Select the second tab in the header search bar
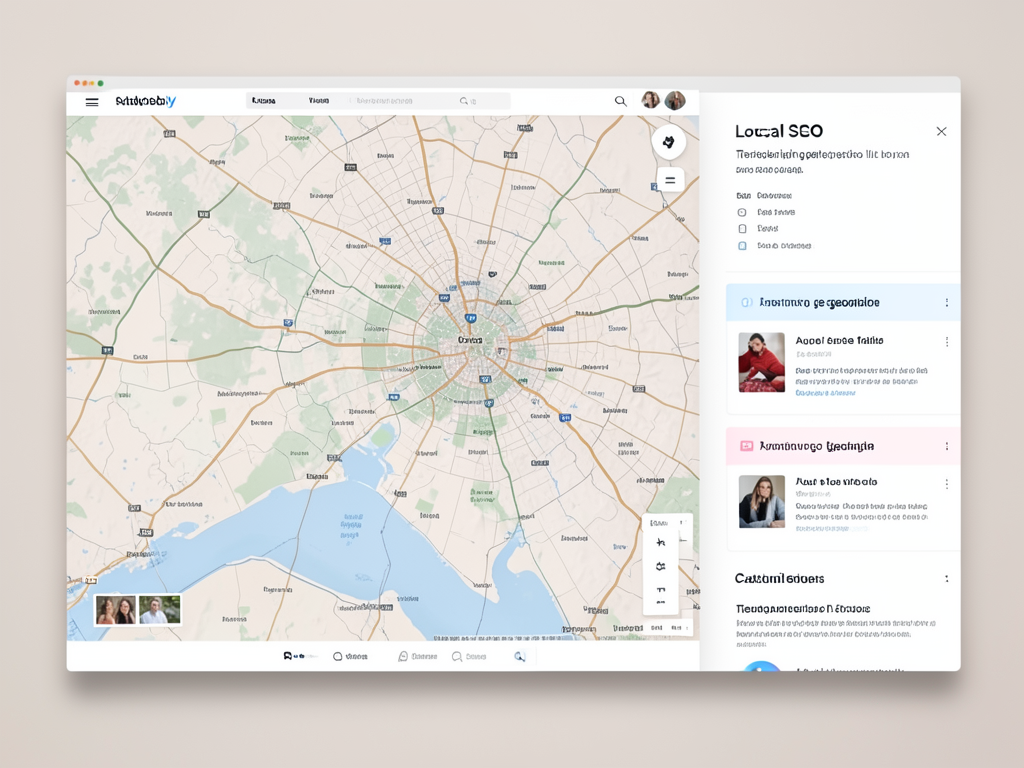Screen dimensions: 1024x768 coord(319,101)
